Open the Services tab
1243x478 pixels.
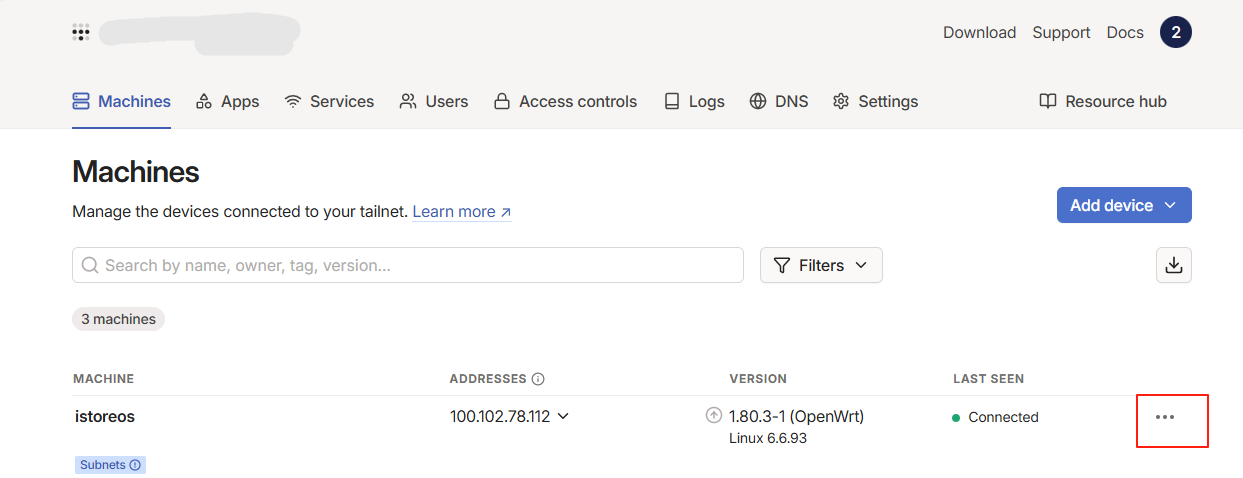329,101
